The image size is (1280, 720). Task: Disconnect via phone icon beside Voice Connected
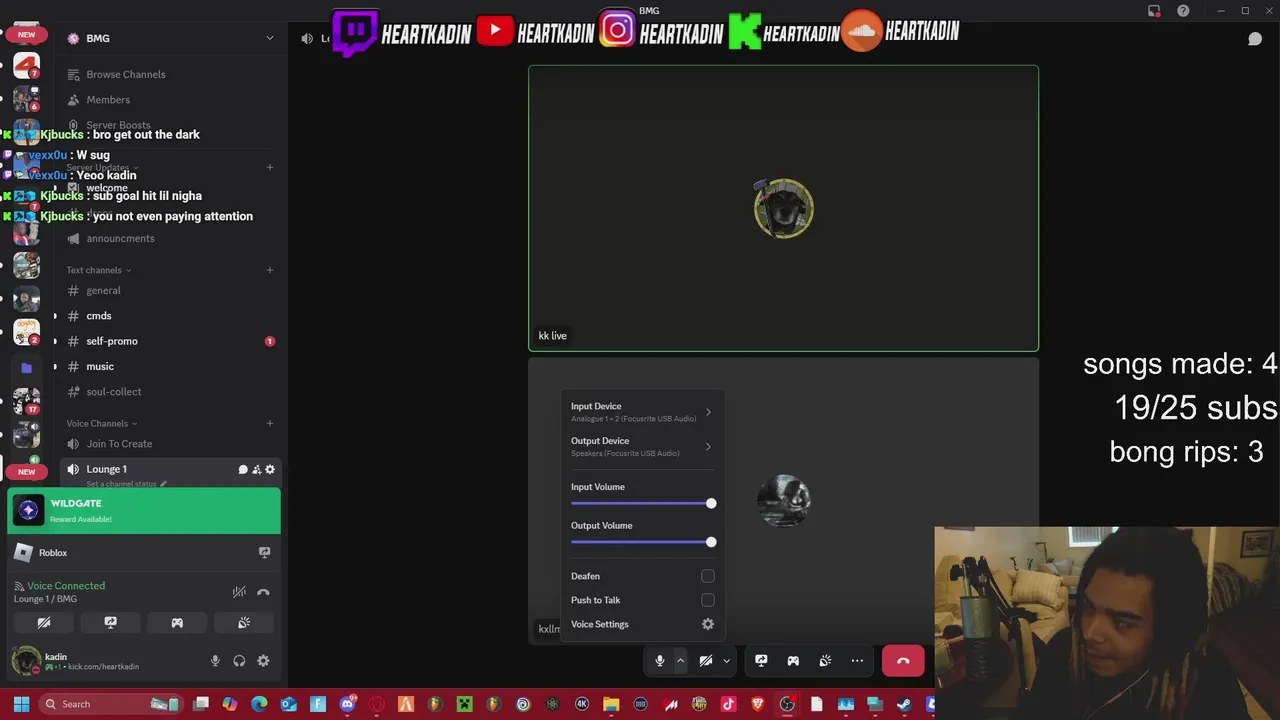tap(263, 592)
